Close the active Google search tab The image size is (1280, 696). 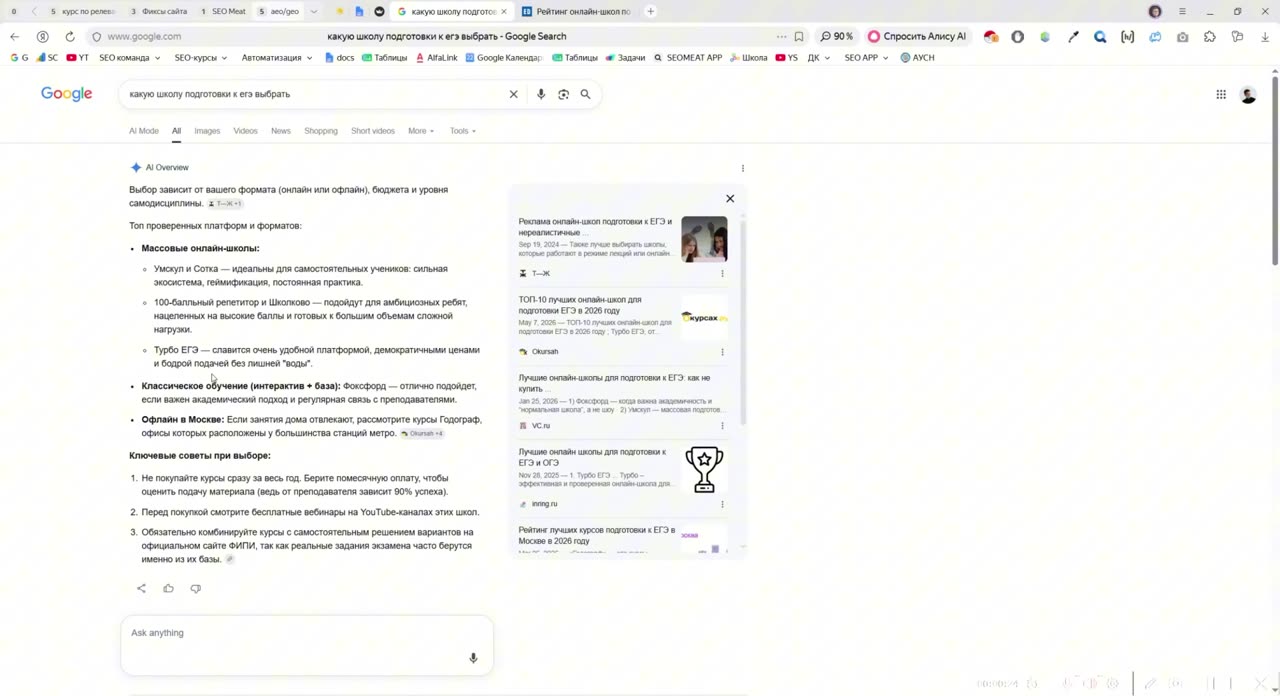(x=504, y=11)
